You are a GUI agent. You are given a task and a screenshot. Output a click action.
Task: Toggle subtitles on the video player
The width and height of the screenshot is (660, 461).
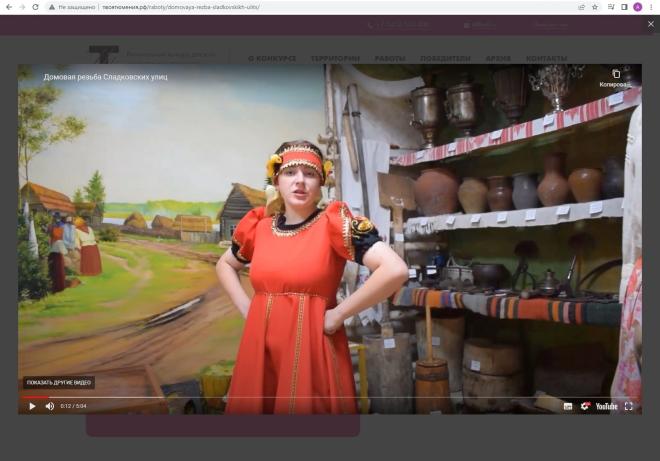coord(568,406)
